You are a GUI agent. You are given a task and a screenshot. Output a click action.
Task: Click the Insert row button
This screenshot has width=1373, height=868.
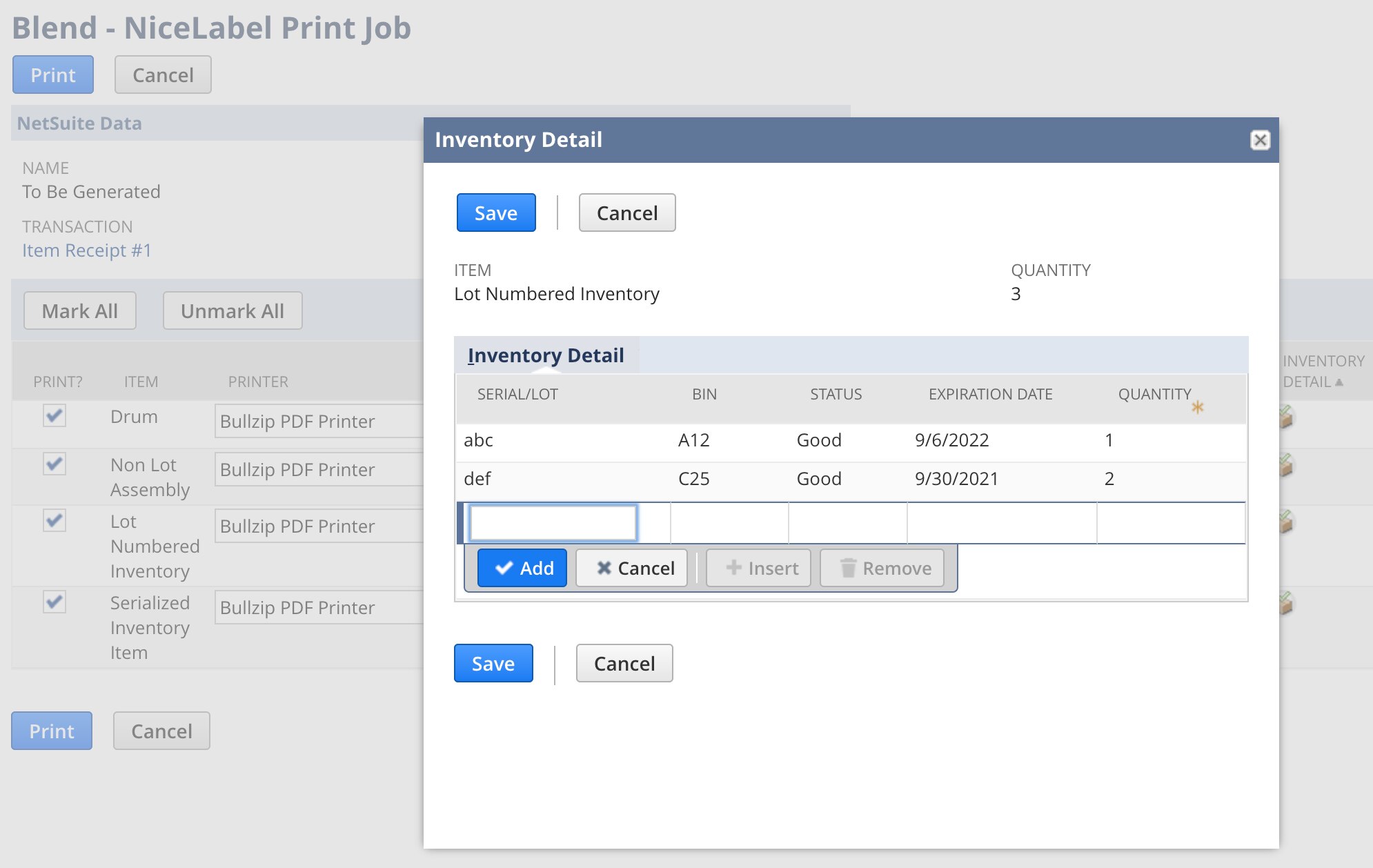pos(759,568)
